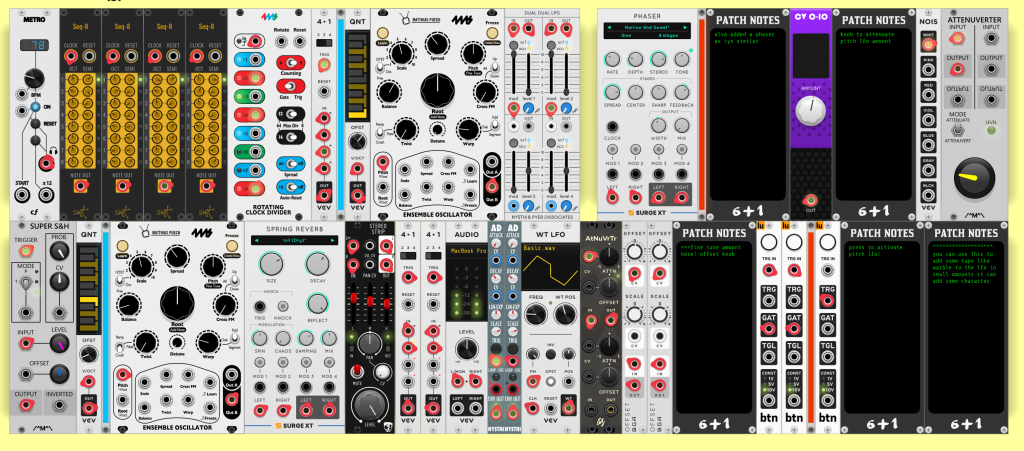This screenshot has width=1024, height=451.
Task: Flip the MODE switch on Super S&H
Action: tap(26, 284)
